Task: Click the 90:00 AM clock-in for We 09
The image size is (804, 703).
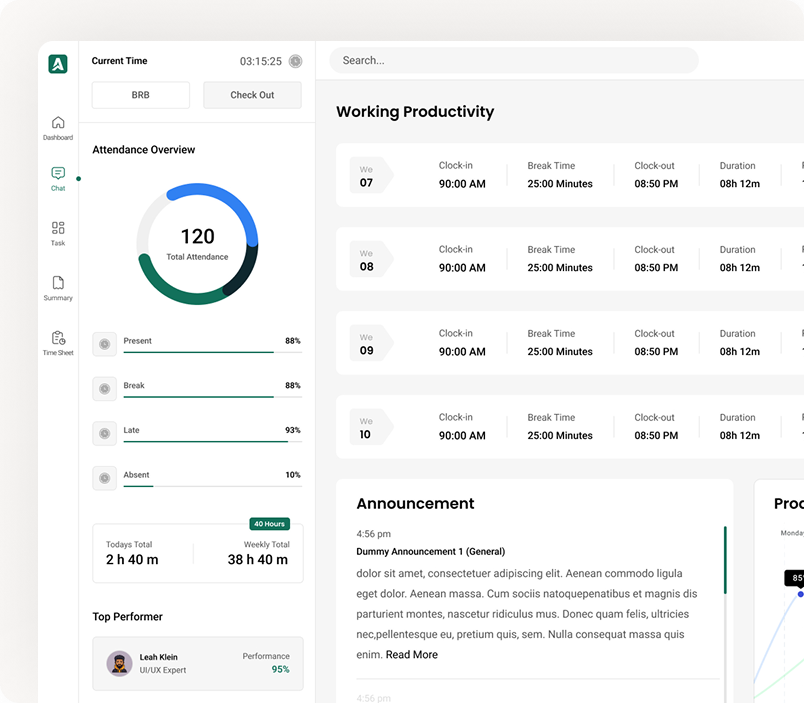Action: [462, 352]
